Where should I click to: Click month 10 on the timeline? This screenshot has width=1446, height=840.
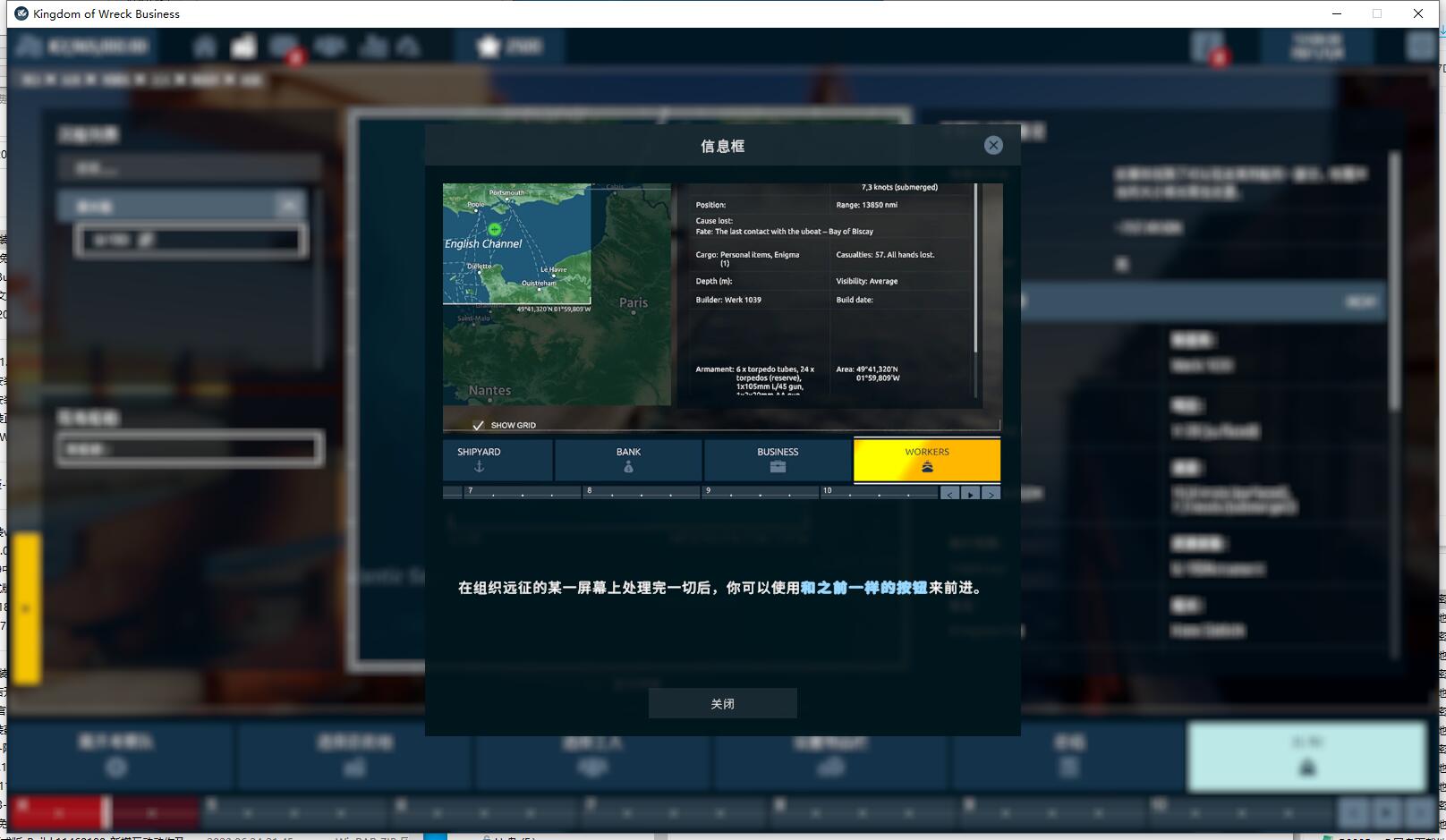tap(879, 492)
